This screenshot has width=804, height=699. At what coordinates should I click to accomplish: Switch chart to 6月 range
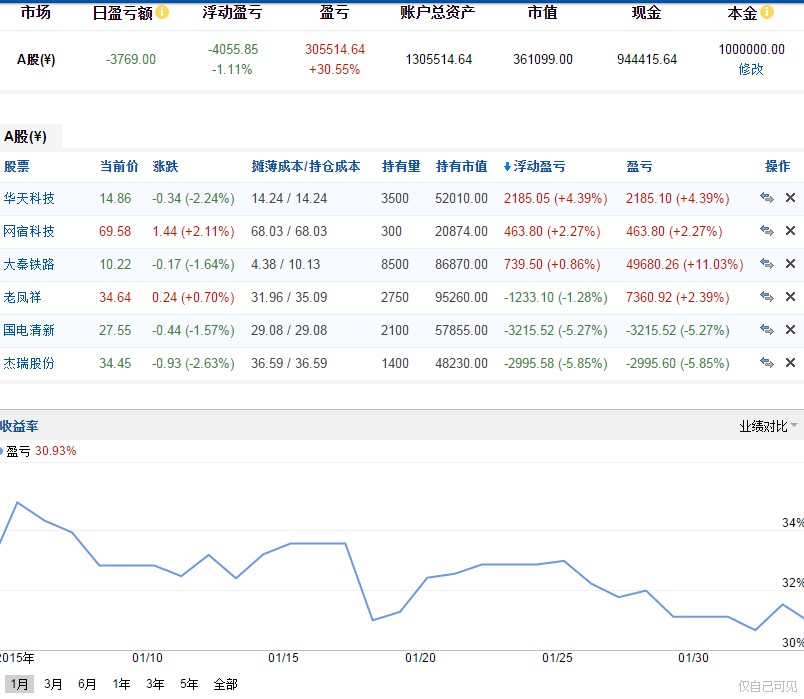[x=87, y=684]
